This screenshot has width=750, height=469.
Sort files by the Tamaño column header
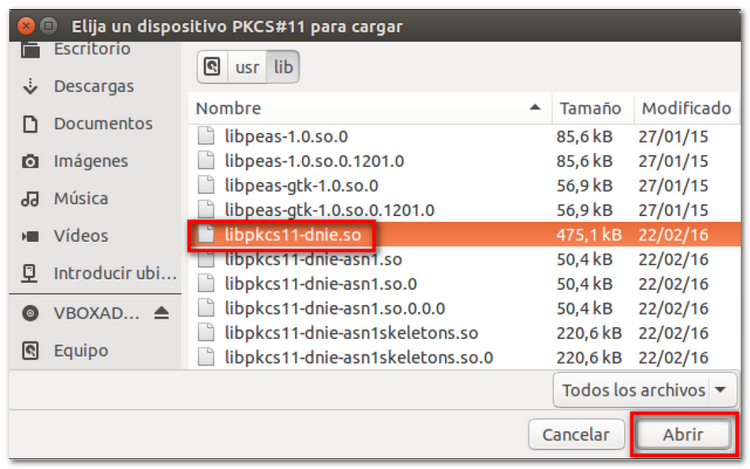[x=590, y=108]
